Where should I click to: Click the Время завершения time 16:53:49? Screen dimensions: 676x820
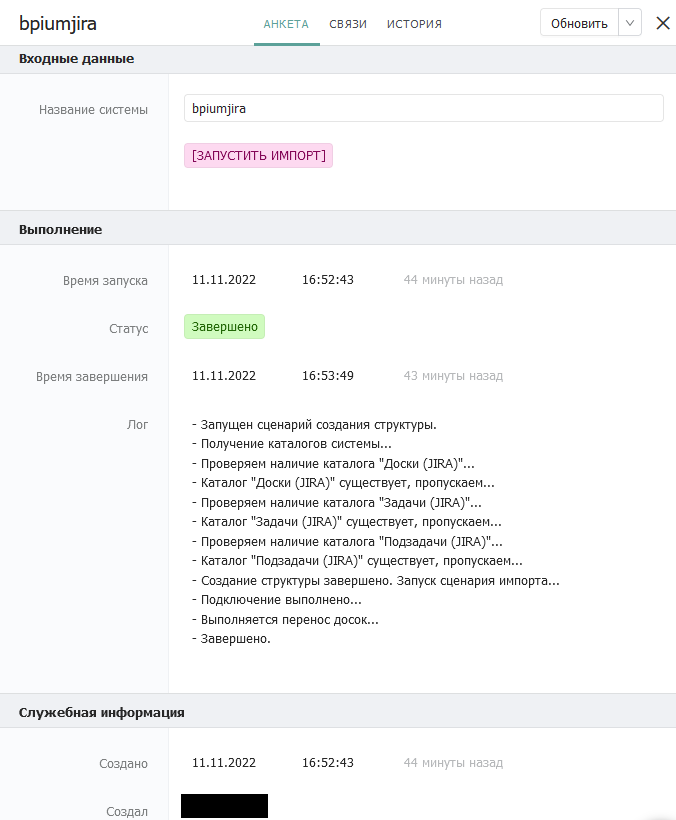coord(328,376)
